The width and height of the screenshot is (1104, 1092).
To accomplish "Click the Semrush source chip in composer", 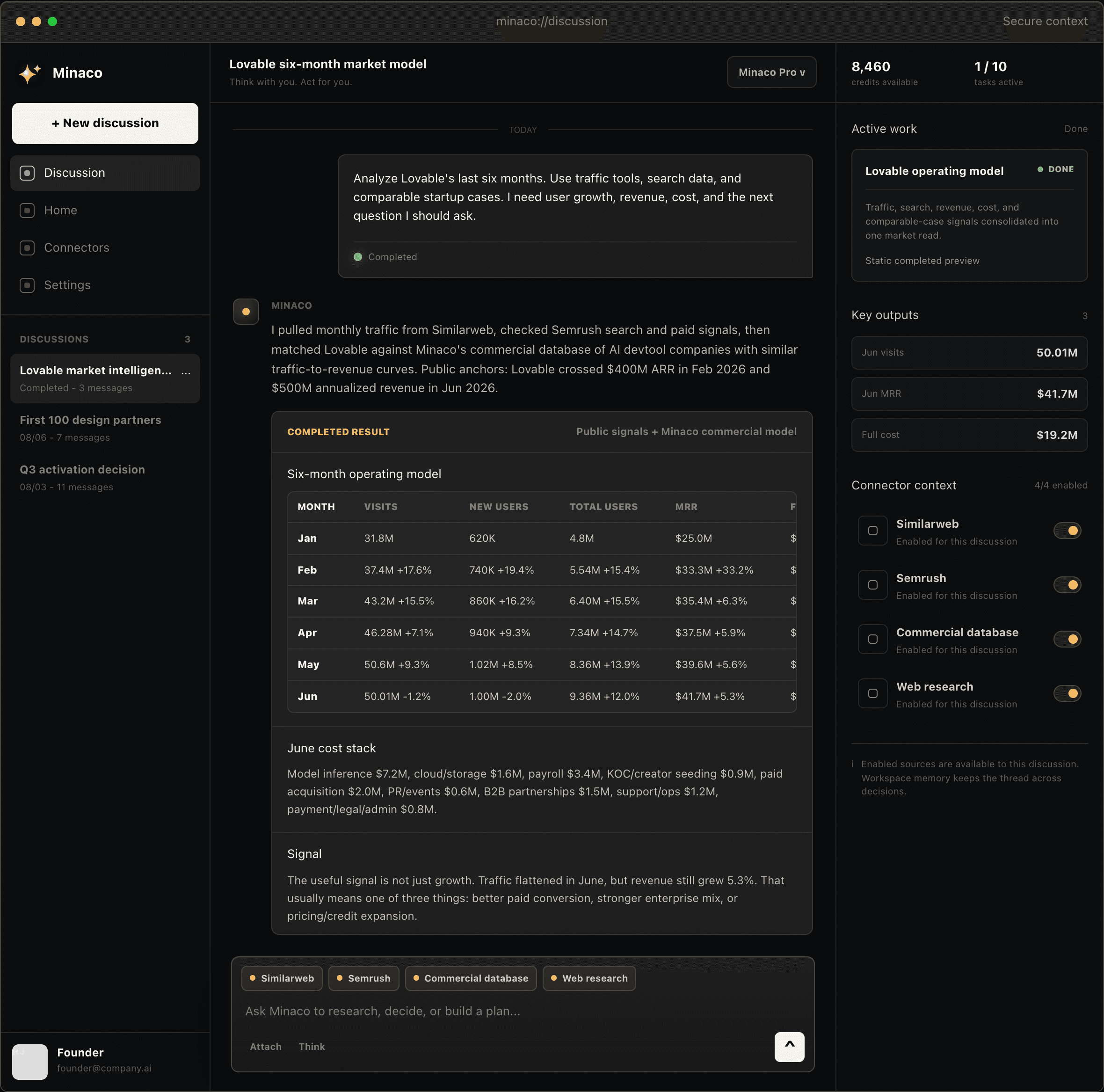I will (x=363, y=978).
